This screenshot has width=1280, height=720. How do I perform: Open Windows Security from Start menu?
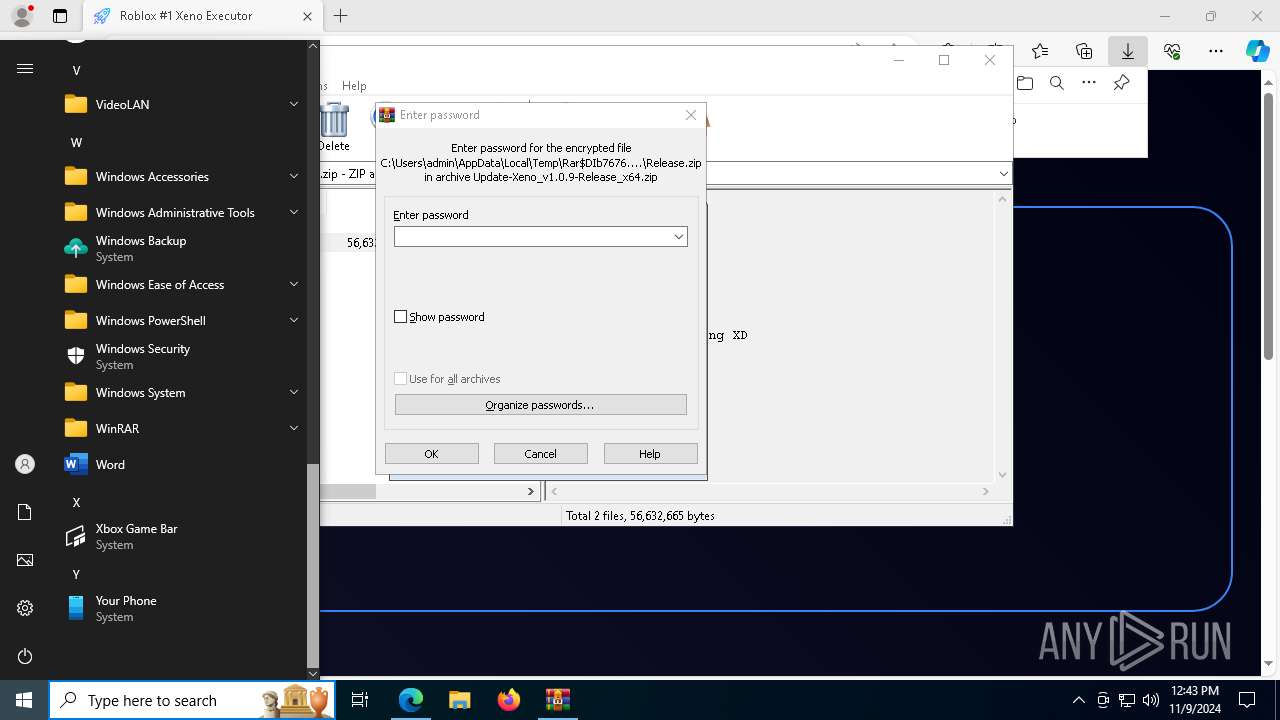181,356
